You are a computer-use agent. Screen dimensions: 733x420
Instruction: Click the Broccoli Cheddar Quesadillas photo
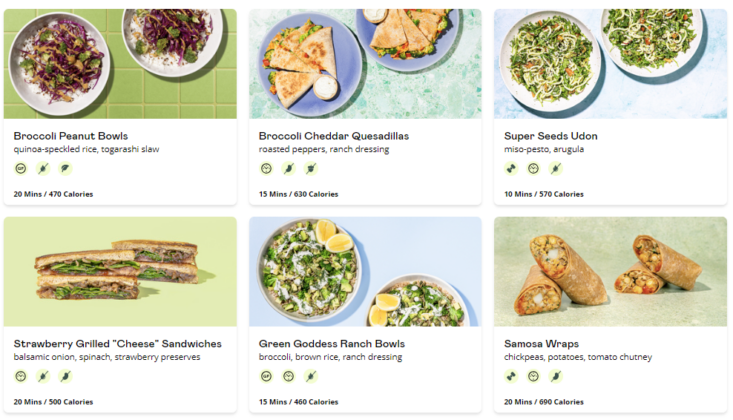(365, 64)
